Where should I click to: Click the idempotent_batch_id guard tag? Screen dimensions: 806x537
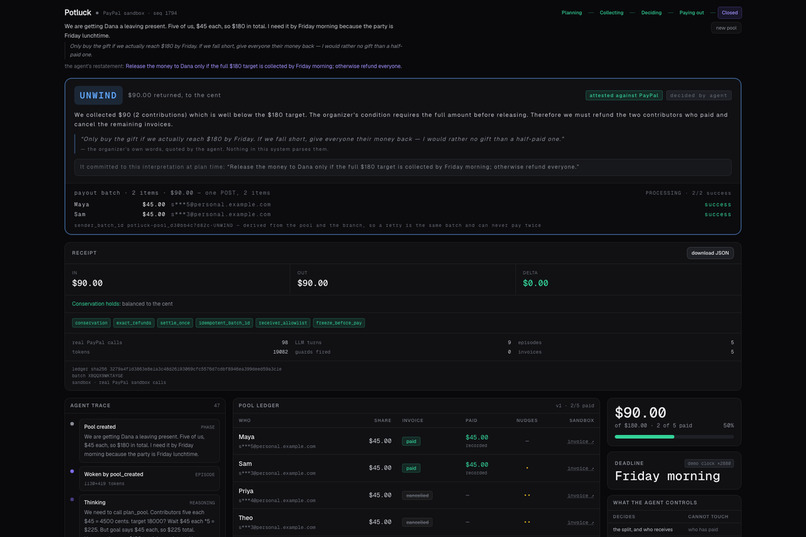224,323
